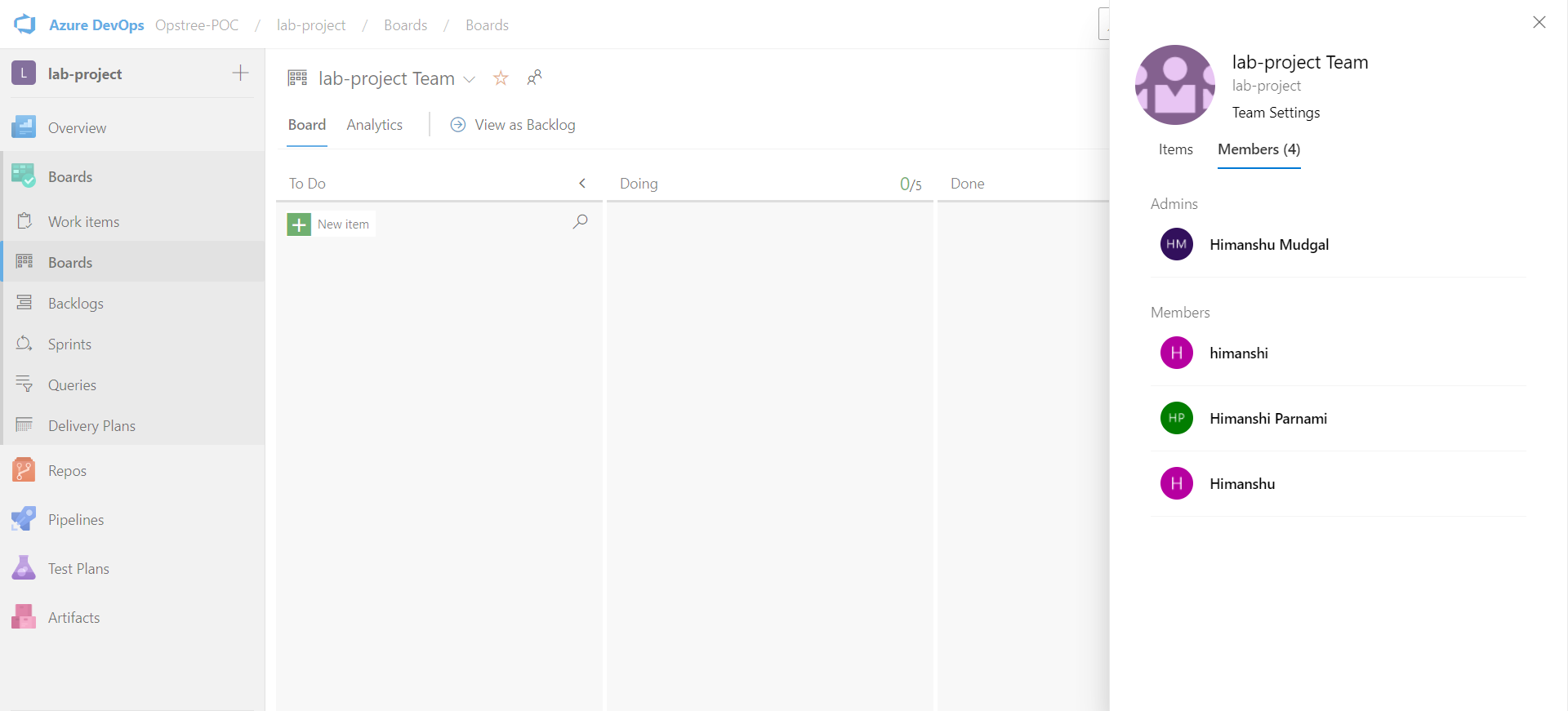Close the team profile panel
The image size is (1568, 711).
coord(1539,22)
